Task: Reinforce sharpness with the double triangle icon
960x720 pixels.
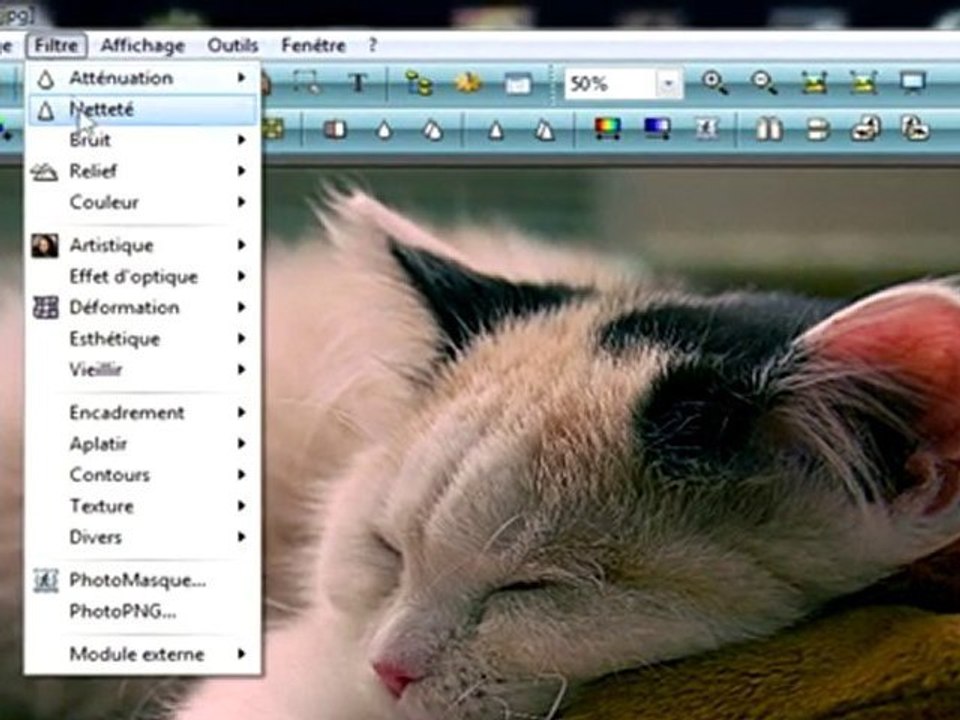Action: 544,130
